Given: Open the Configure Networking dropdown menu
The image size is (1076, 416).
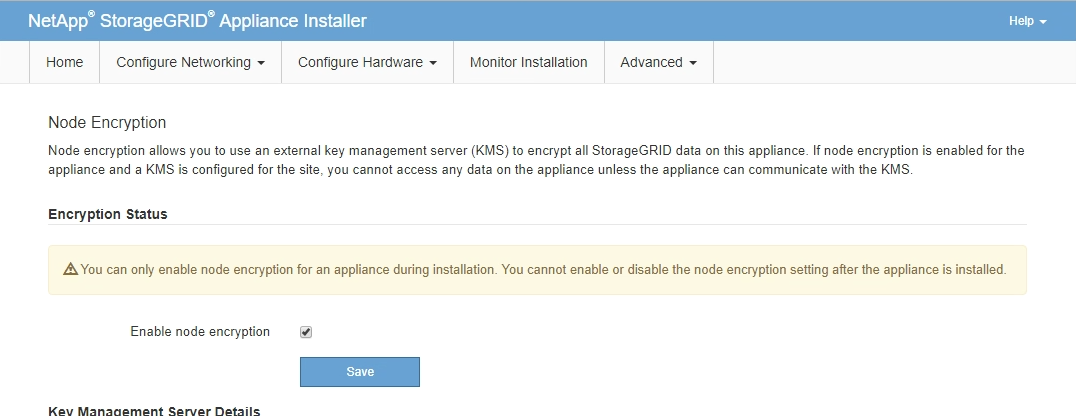Looking at the screenshot, I should tap(190, 62).
